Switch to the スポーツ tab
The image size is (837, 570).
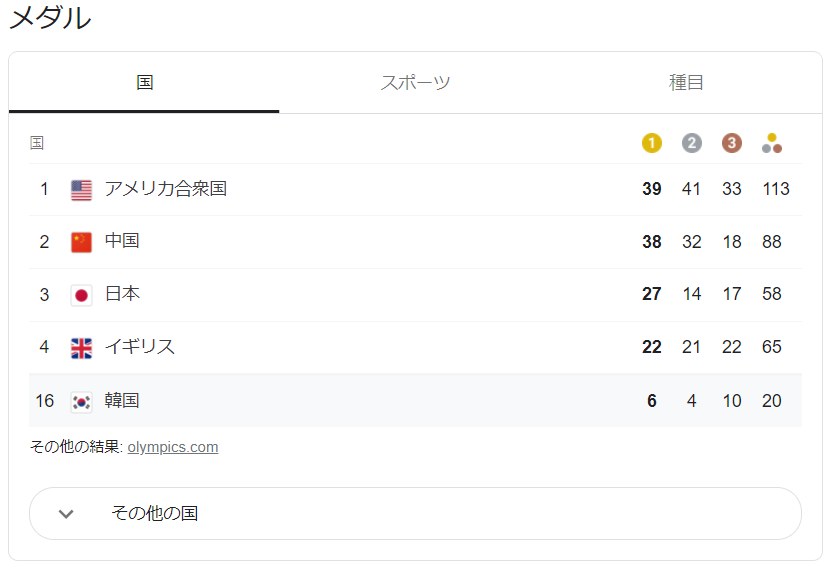415,83
